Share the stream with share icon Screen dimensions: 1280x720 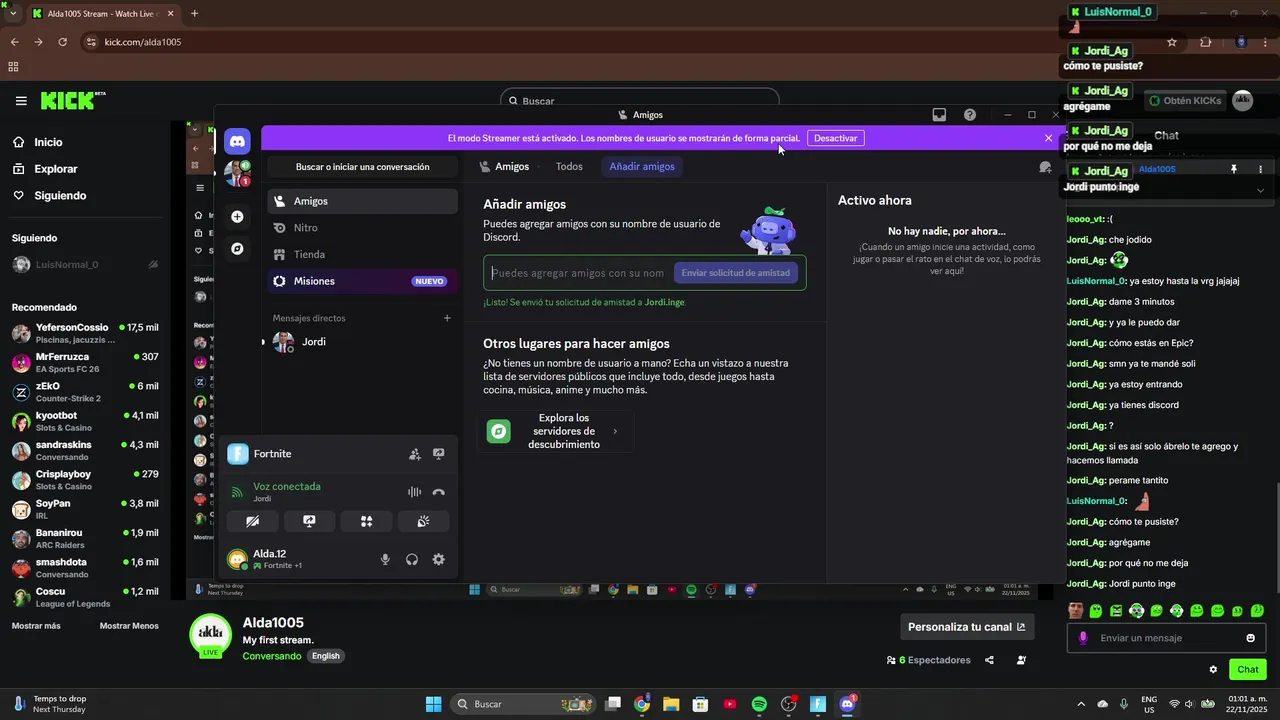click(x=989, y=660)
